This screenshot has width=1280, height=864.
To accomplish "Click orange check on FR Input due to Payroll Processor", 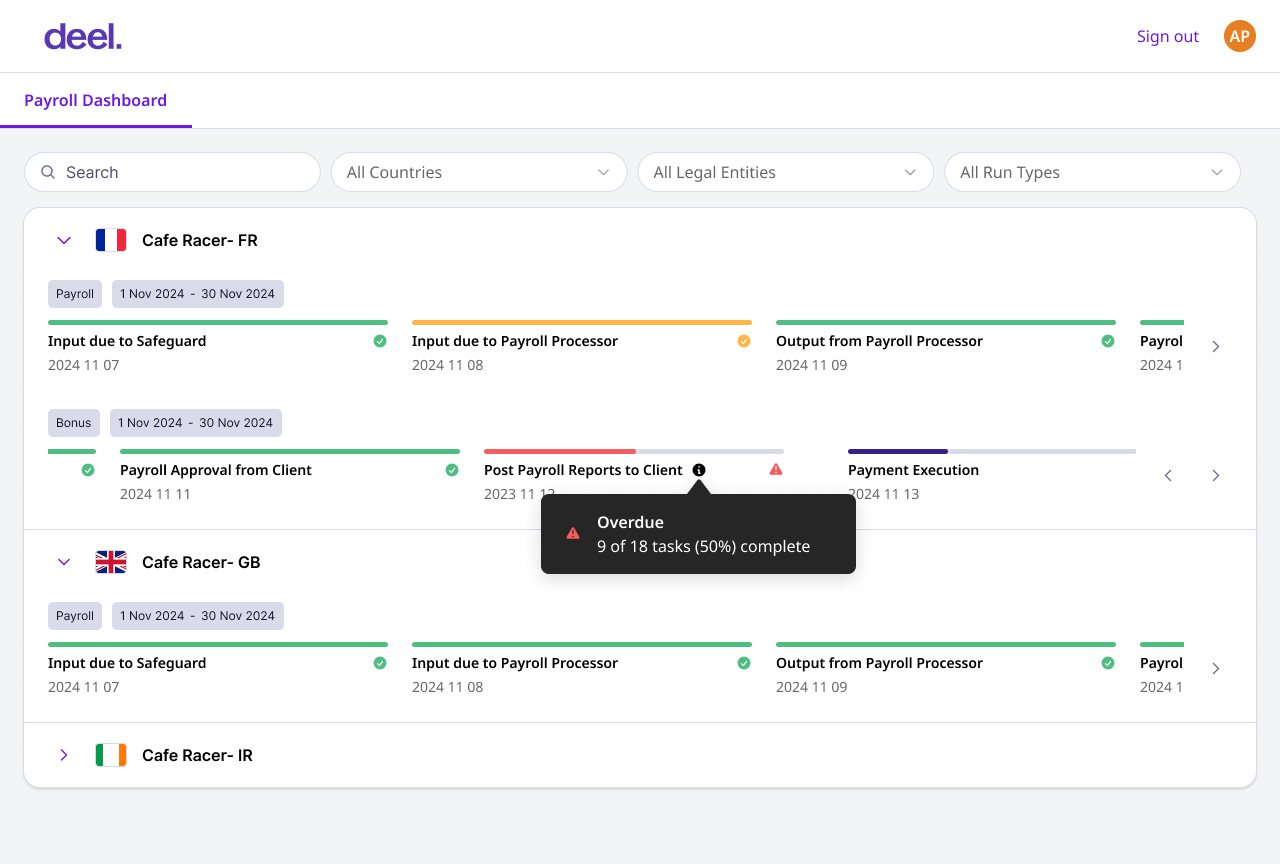I will pyautogui.click(x=744, y=341).
